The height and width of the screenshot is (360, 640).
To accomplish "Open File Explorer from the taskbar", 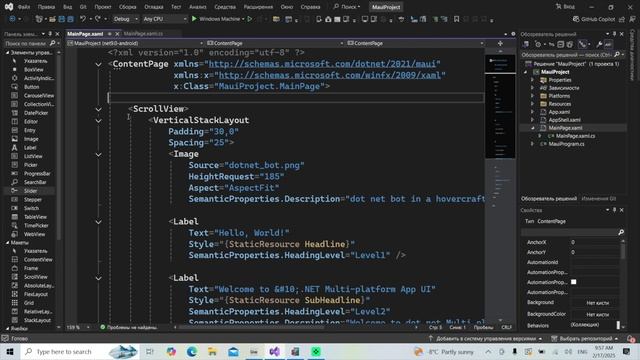I will [213, 351].
